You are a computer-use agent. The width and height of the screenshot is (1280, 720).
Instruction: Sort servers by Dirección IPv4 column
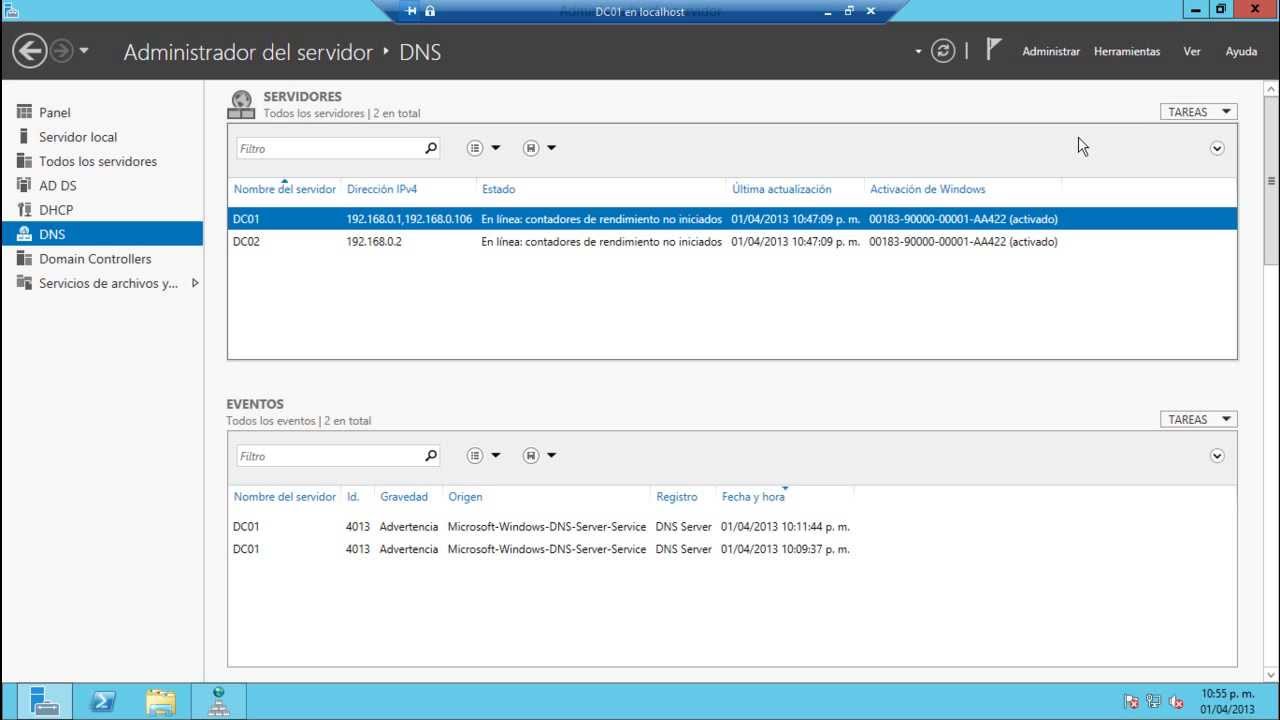(382, 189)
